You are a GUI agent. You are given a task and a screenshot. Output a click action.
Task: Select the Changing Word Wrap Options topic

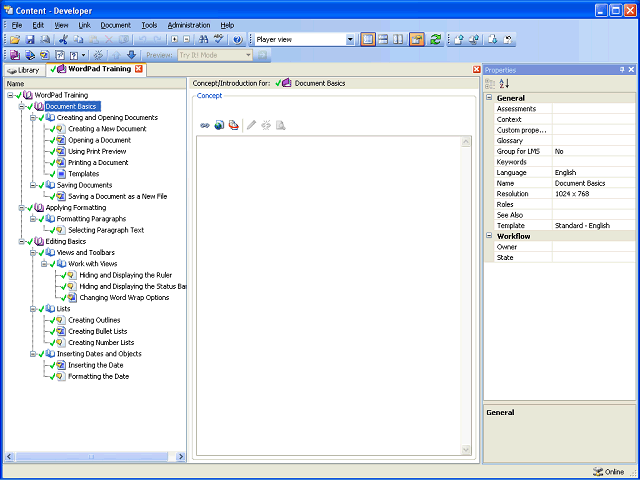[x=124, y=298]
